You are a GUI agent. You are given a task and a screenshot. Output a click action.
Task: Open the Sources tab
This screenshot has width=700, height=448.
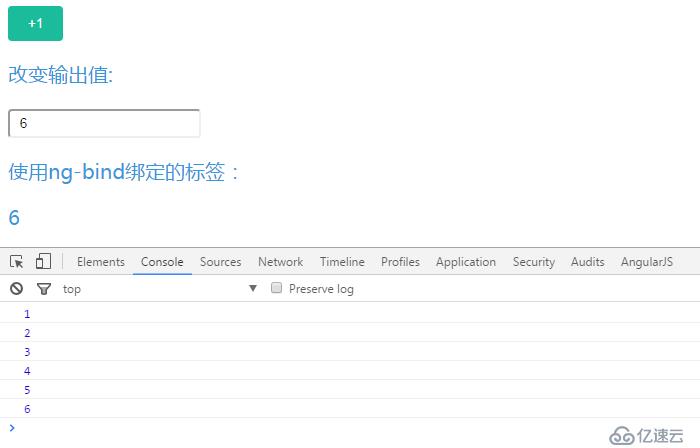(221, 262)
